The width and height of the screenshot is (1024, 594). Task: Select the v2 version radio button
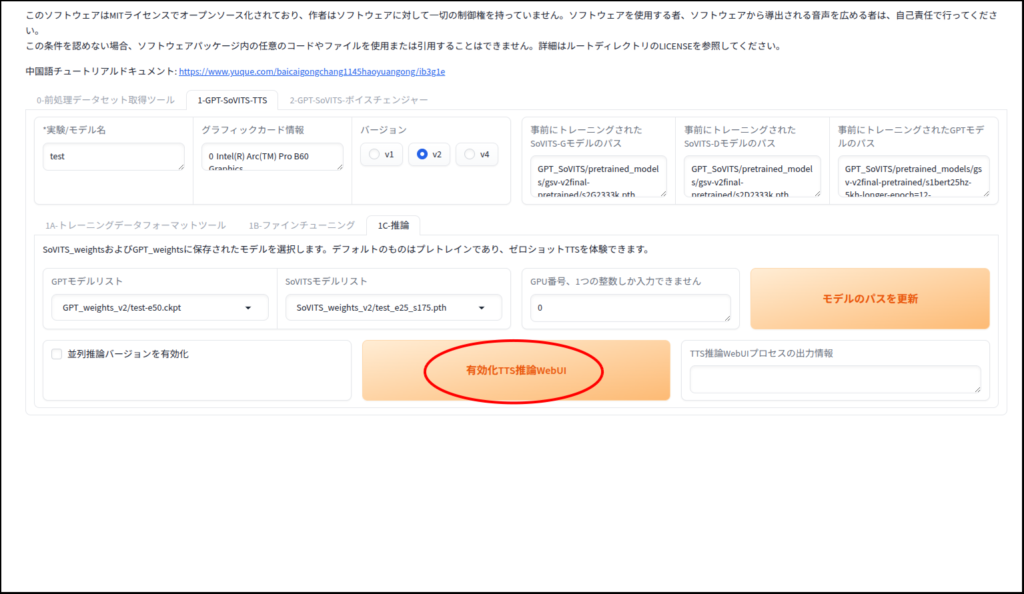[x=422, y=154]
